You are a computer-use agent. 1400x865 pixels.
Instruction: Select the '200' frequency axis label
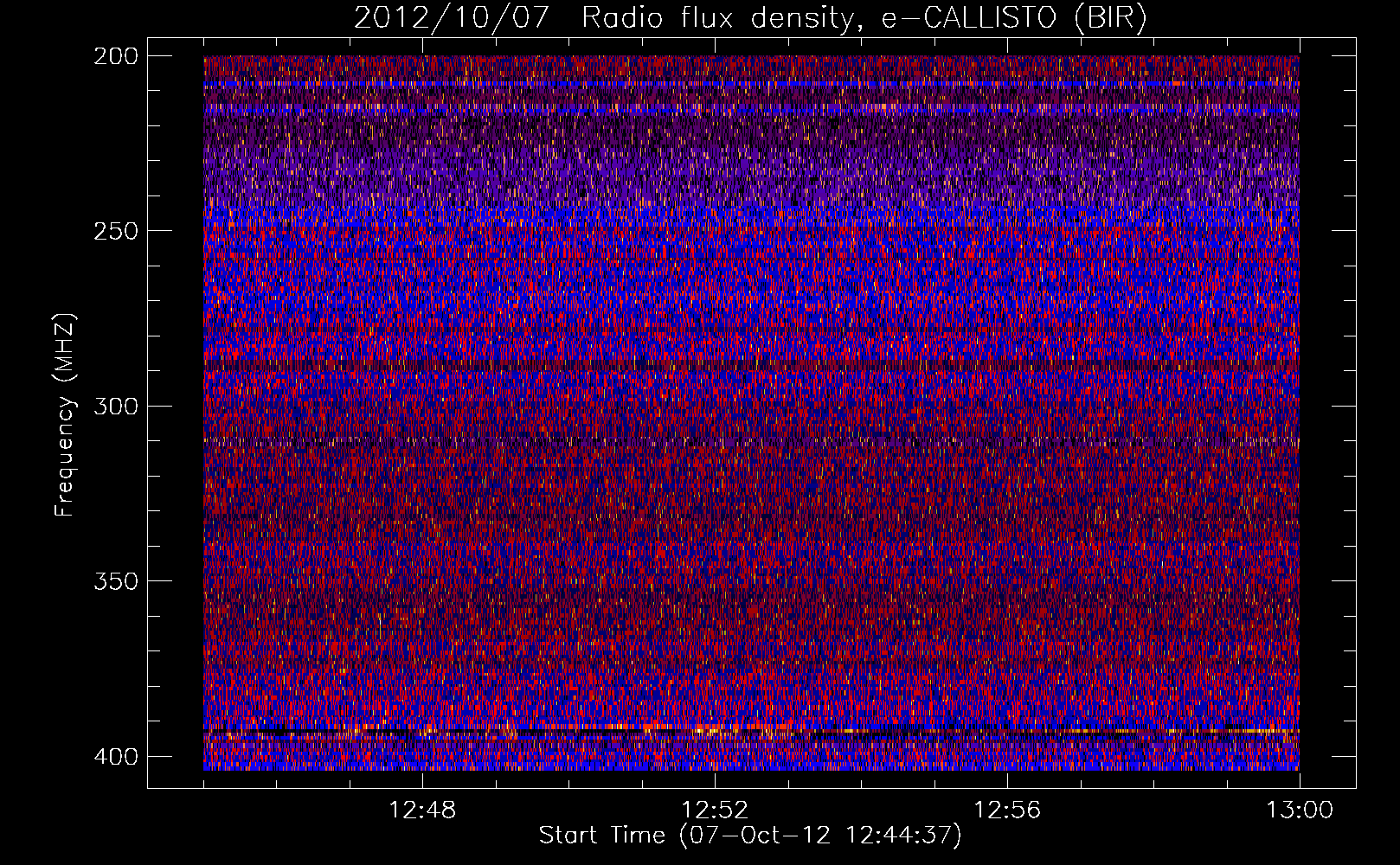coord(115,56)
